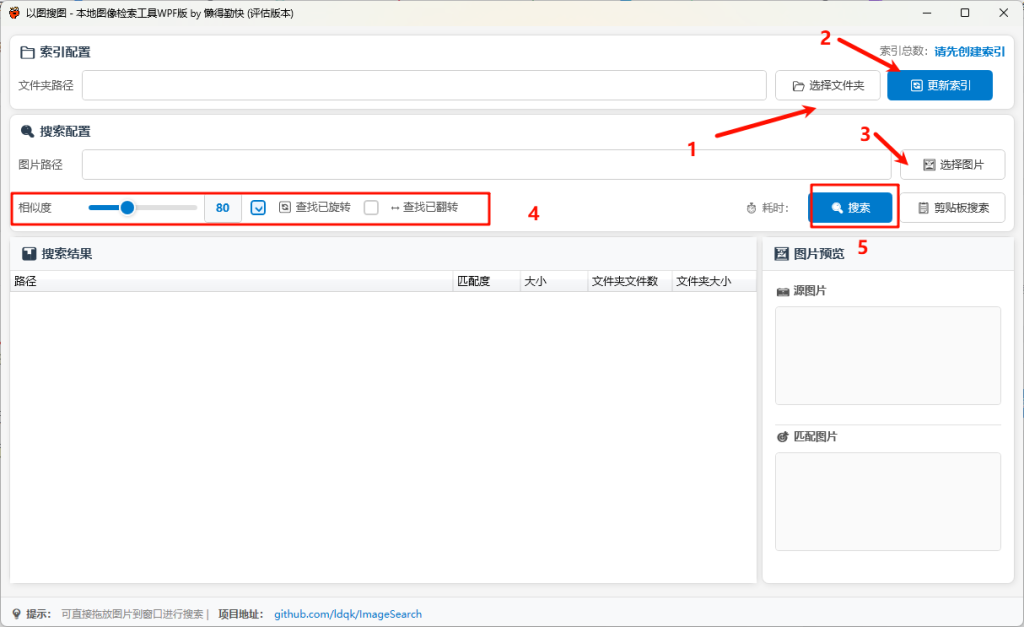This screenshot has height=627, width=1024.
Task: Click the 文件夹文件数 column header
Action: coord(629,282)
